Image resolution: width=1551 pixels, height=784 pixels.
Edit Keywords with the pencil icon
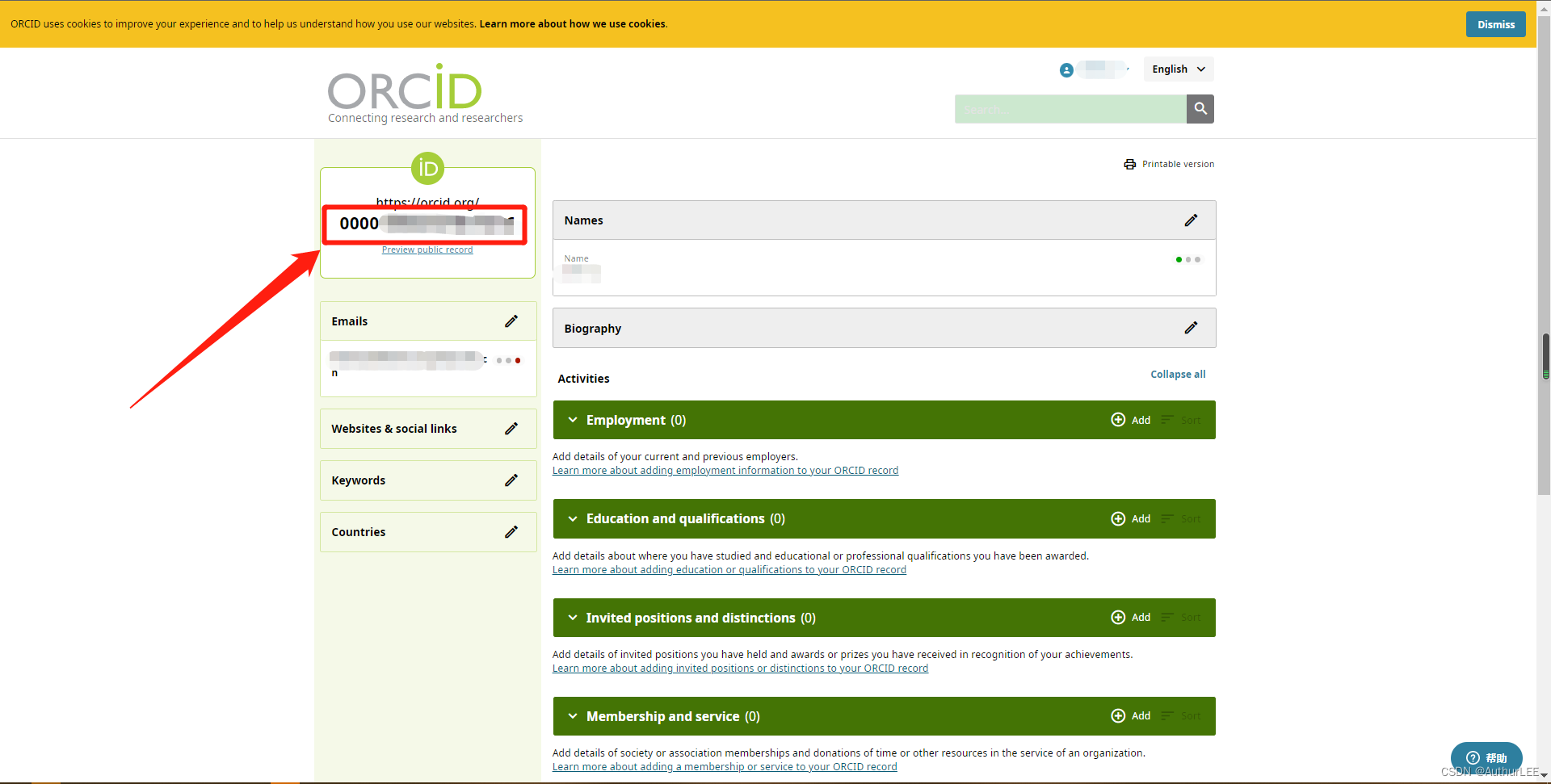pyautogui.click(x=511, y=480)
